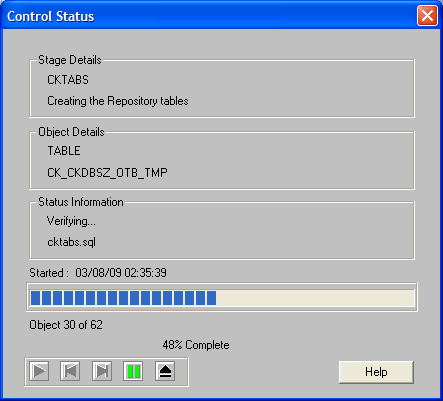The width and height of the screenshot is (443, 401).
Task: Open Help for Control Status
Action: 376,372
